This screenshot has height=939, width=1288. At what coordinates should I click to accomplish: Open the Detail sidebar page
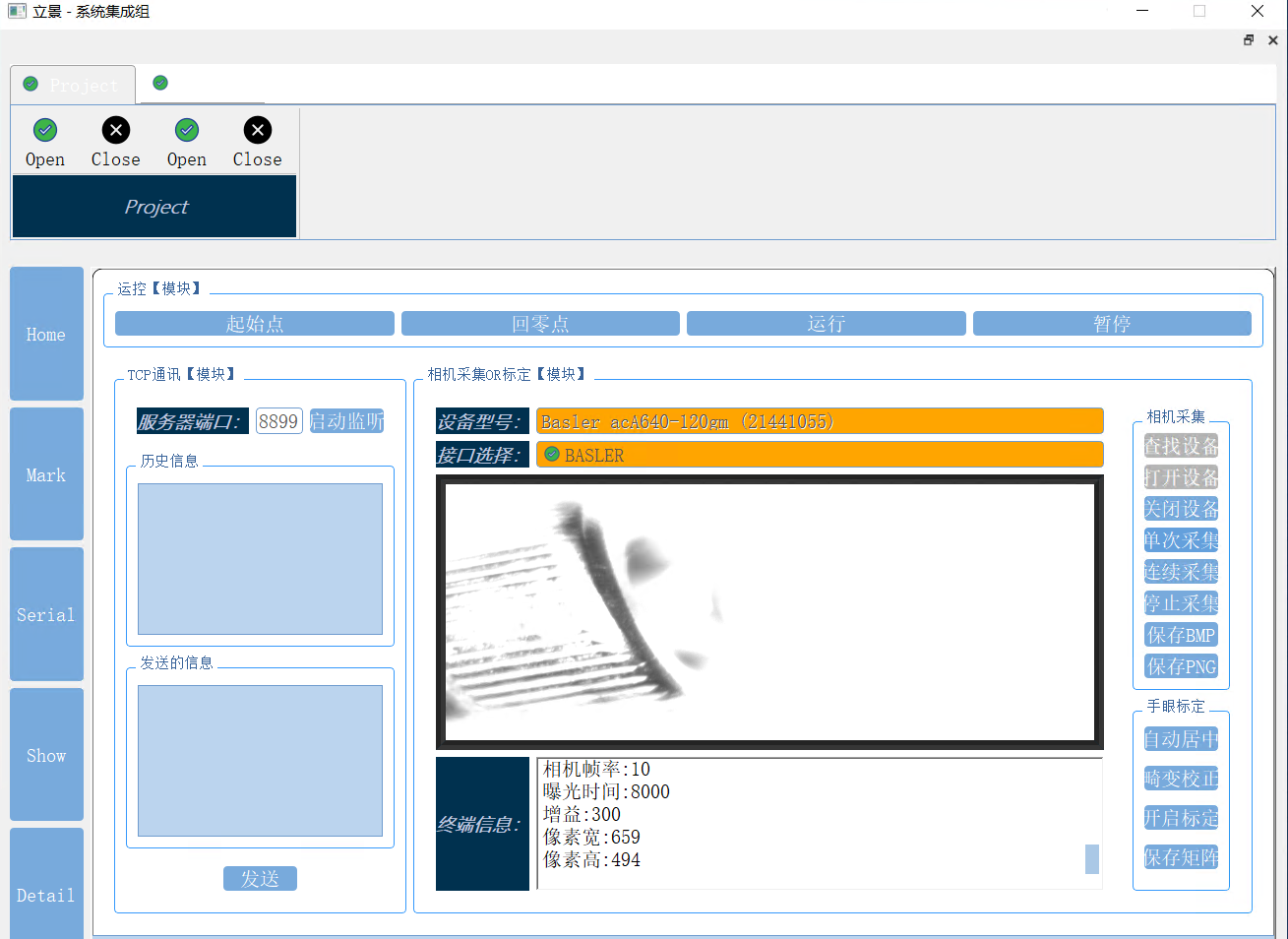pos(46,884)
